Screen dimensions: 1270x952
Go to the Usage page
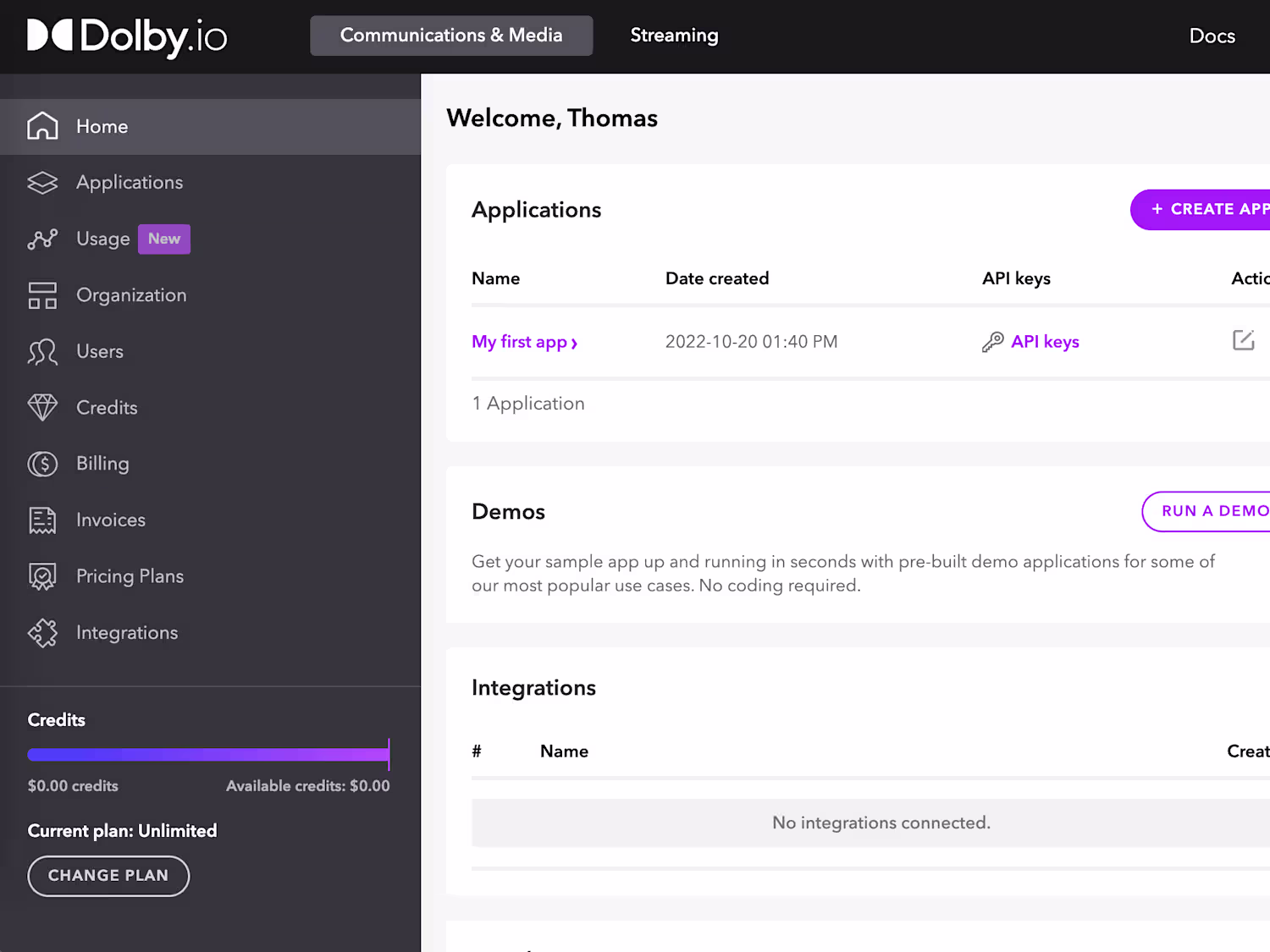coord(210,239)
